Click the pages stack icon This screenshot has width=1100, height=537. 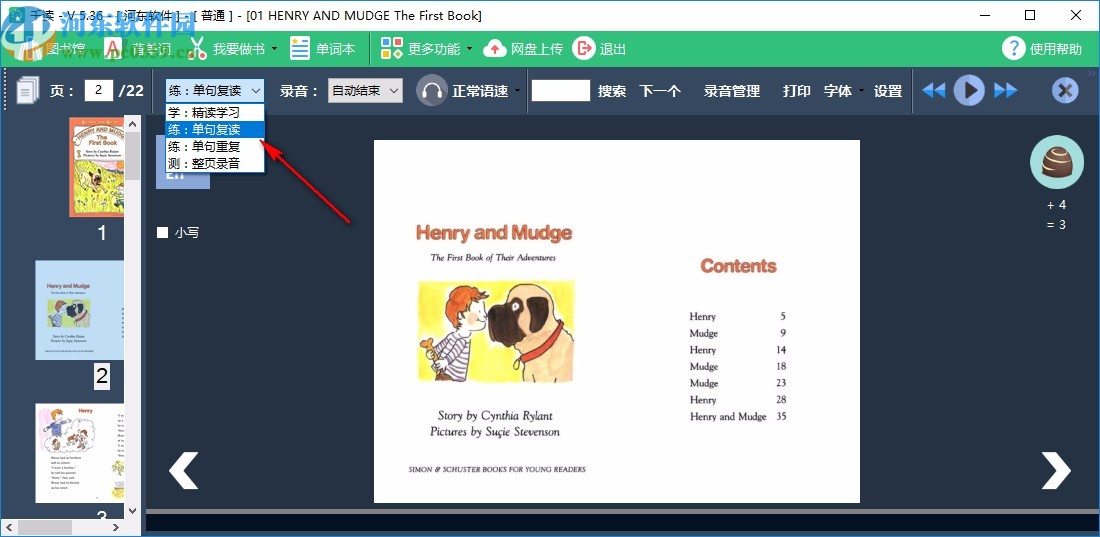(26, 91)
